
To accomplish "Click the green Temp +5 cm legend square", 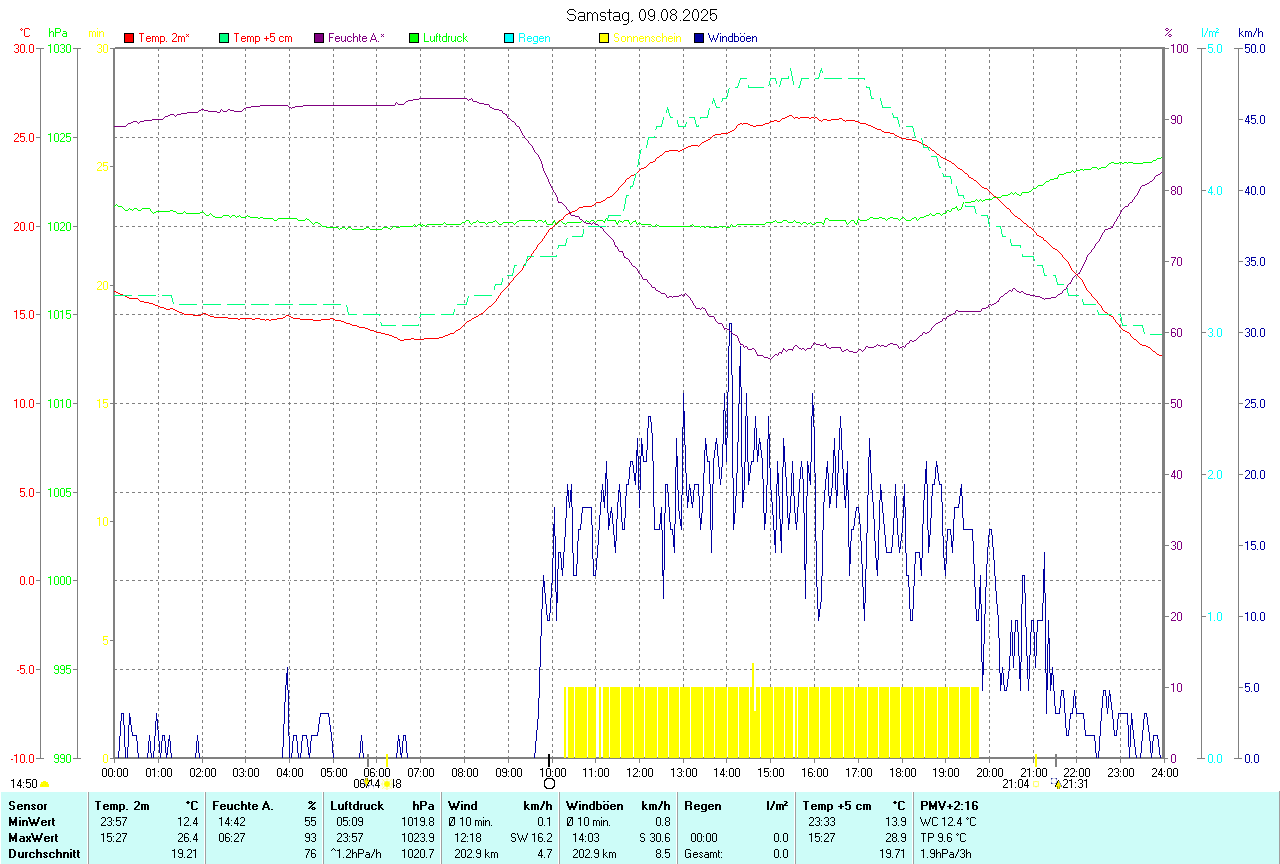I will pos(224,38).
